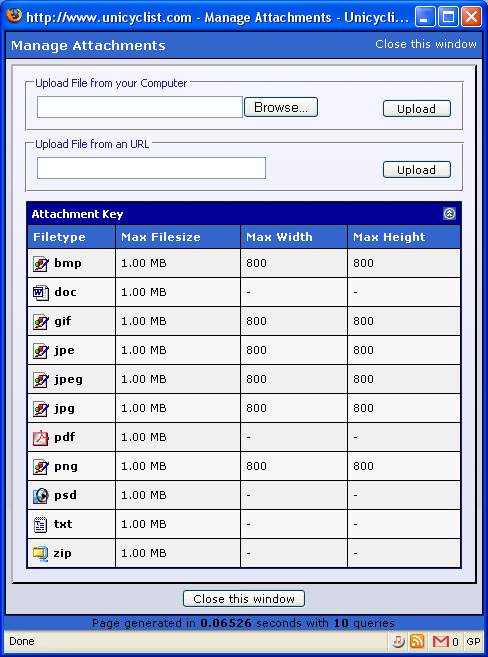The image size is (488, 657).
Task: Click the music player icon in status bar
Action: point(398,641)
